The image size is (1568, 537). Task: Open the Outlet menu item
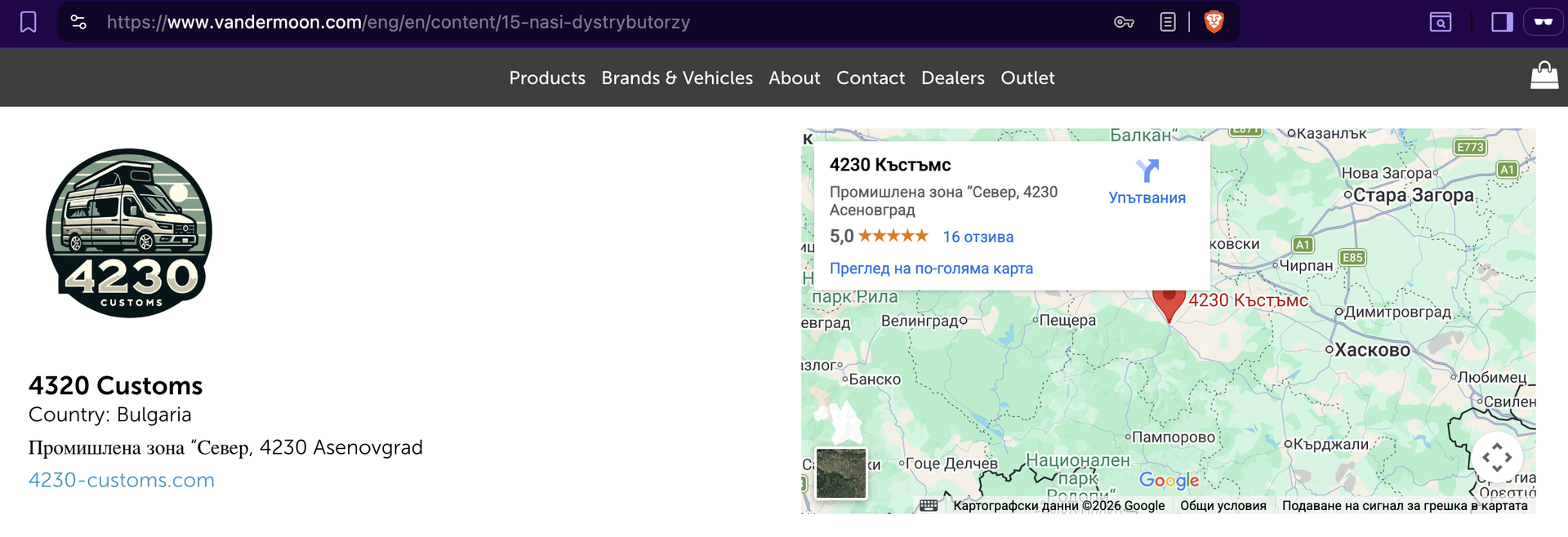[x=1027, y=78]
